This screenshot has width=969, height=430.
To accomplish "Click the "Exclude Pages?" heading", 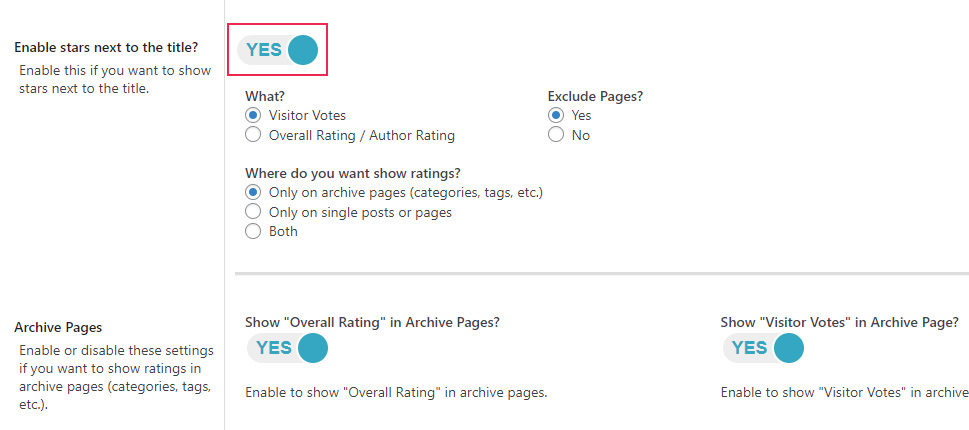I will (592, 96).
